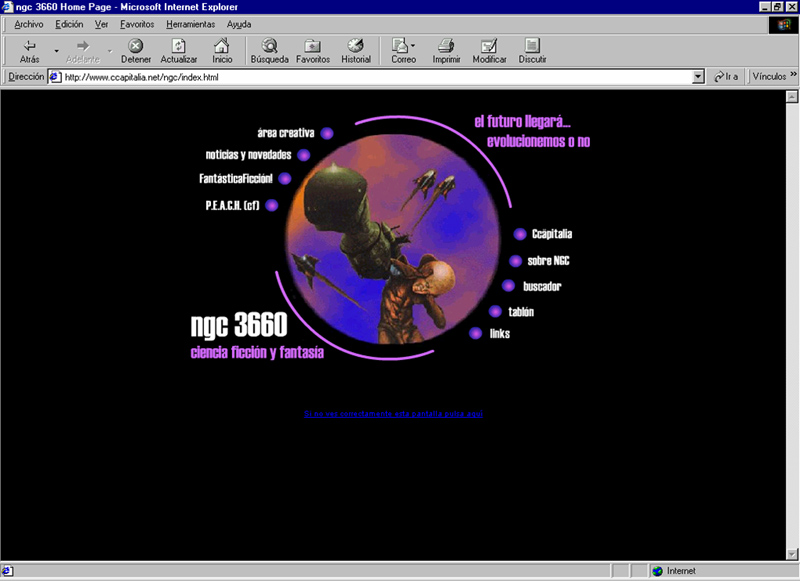
Task: Click the Atrás back arrow icon
Action: click(x=30, y=45)
